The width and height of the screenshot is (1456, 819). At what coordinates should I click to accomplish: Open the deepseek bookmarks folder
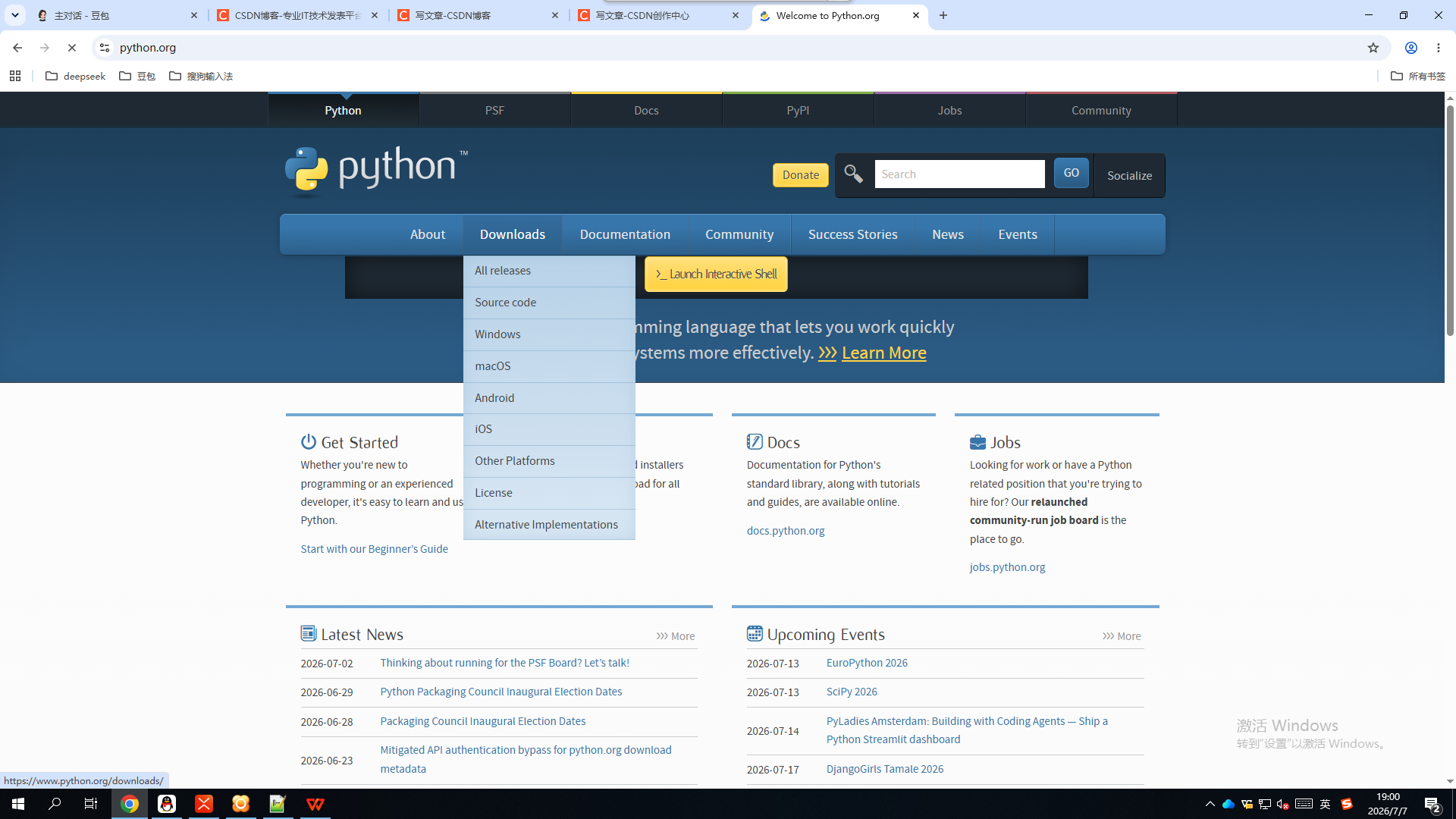pyautogui.click(x=76, y=76)
